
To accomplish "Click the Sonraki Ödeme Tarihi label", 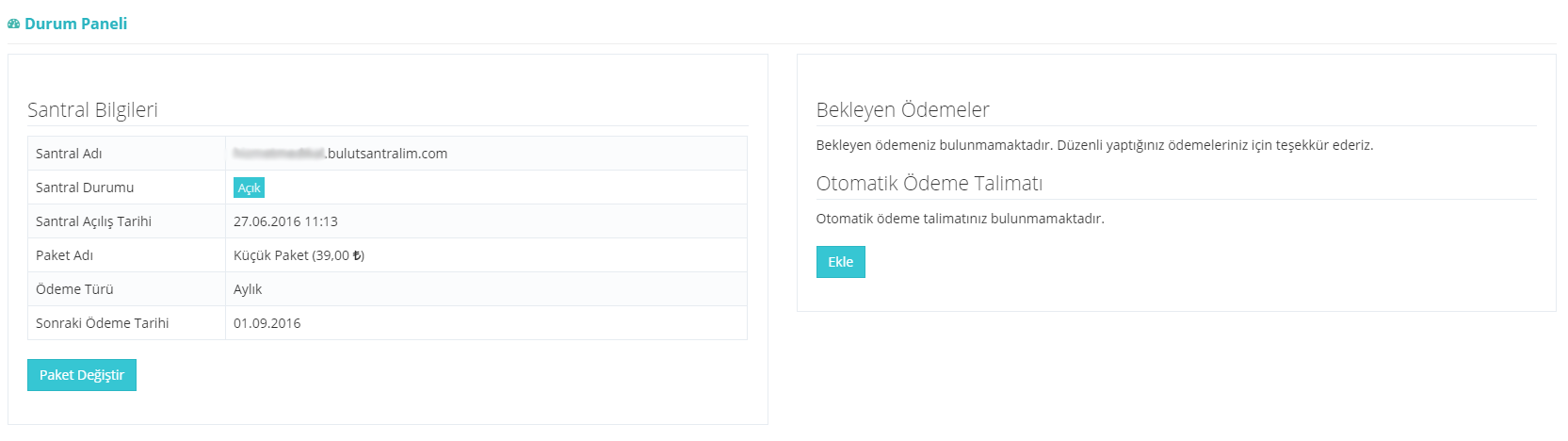I will pos(103,323).
